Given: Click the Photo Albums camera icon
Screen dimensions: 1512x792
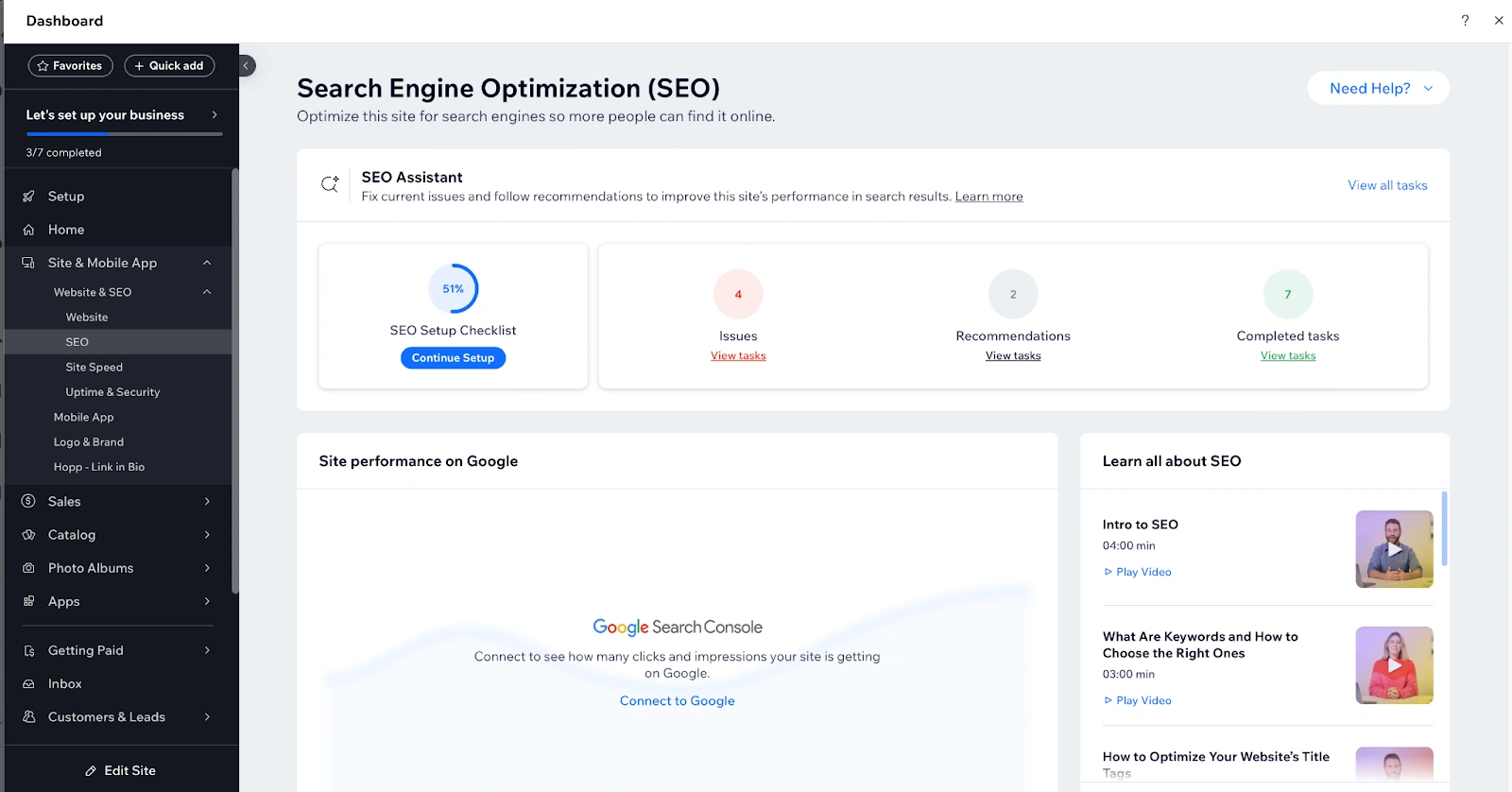Looking at the screenshot, I should pyautogui.click(x=28, y=568).
